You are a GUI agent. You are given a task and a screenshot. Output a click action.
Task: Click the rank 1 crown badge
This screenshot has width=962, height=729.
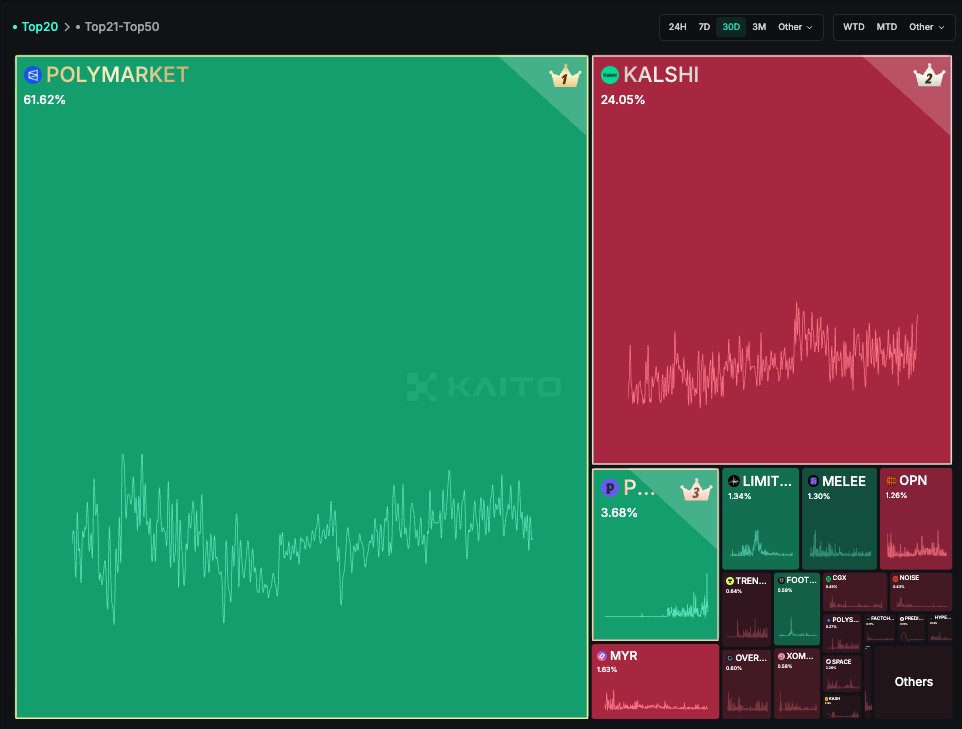564,77
